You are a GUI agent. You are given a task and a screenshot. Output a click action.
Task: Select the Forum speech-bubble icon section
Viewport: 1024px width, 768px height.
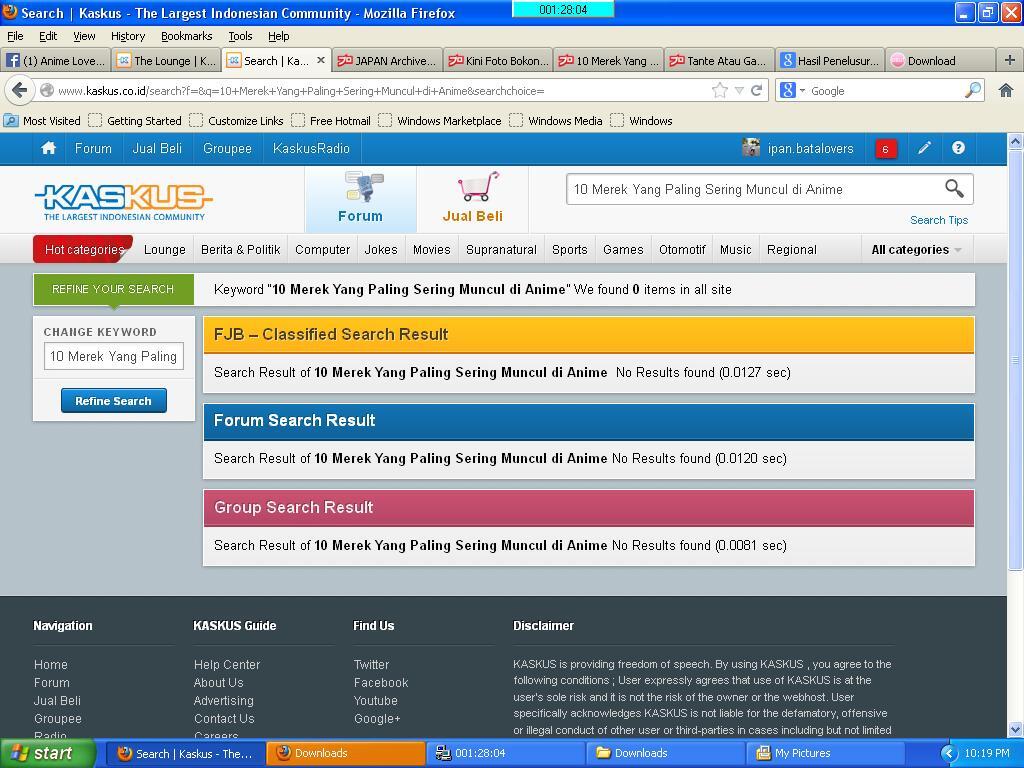360,199
